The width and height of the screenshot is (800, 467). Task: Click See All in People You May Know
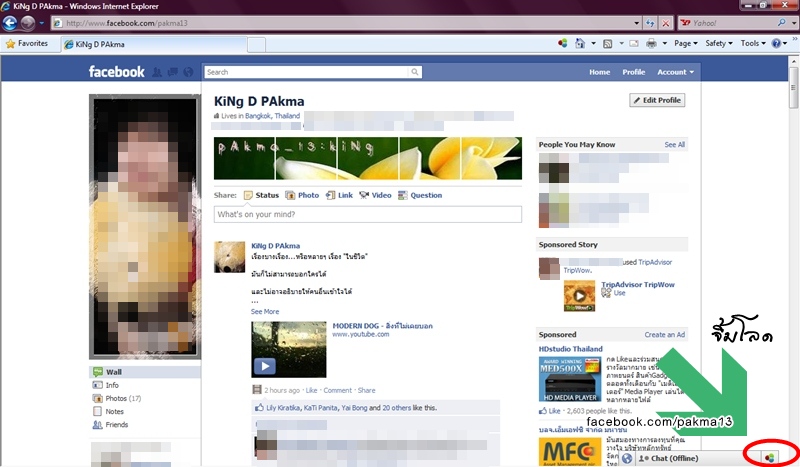[674, 144]
